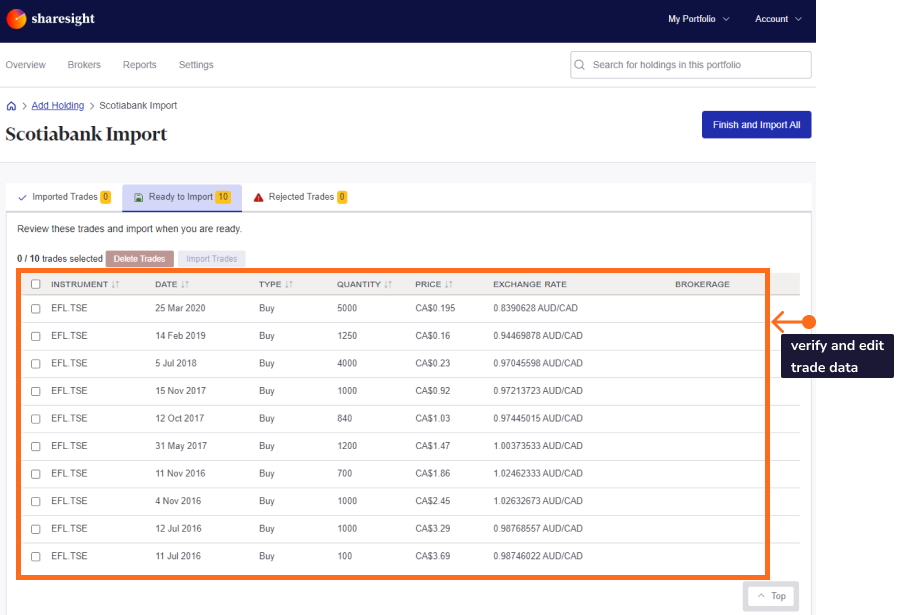Click the Ready to Import tab icon

[x=139, y=198]
